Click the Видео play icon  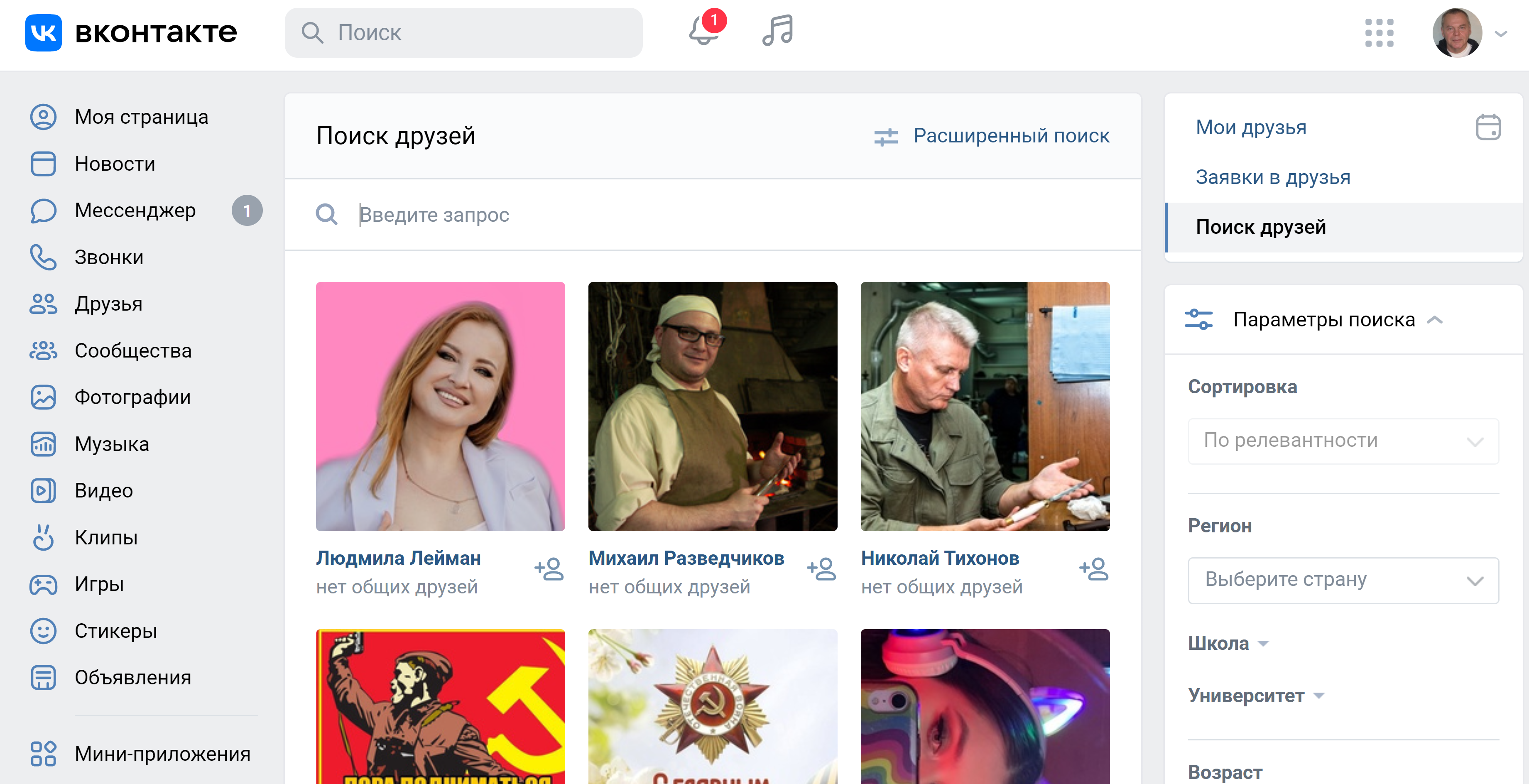coord(43,491)
